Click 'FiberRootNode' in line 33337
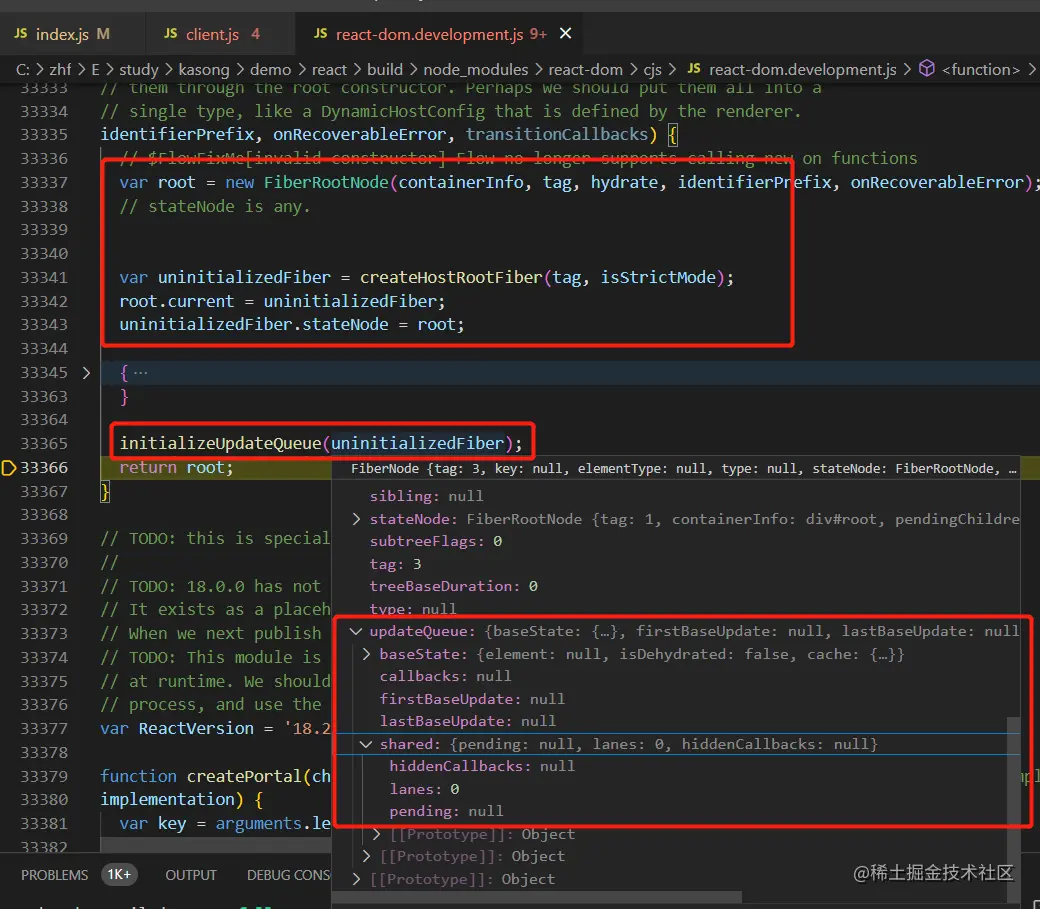This screenshot has width=1040, height=909. pos(326,182)
